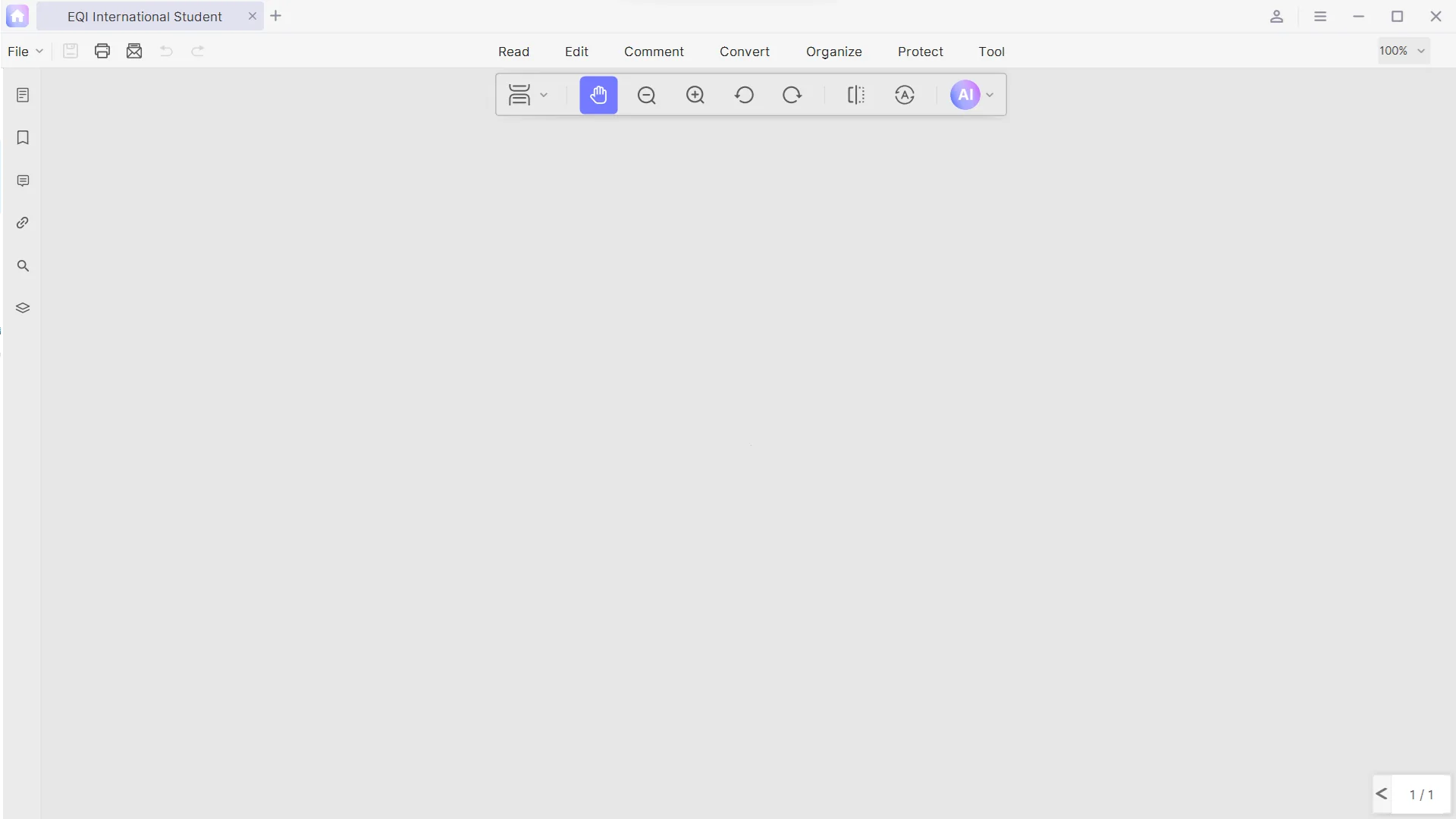Click the page number field 1/1
This screenshot has width=1456, height=819.
point(1421,795)
